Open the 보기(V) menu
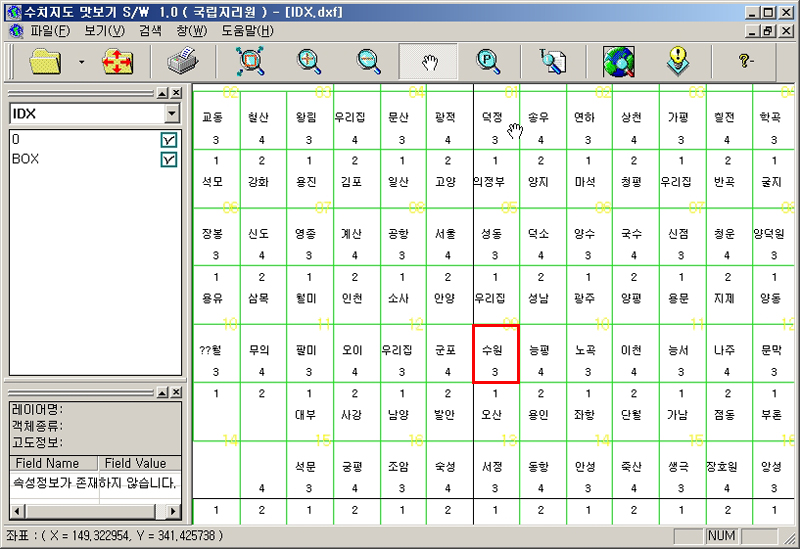The height and width of the screenshot is (549, 800). [x=104, y=31]
